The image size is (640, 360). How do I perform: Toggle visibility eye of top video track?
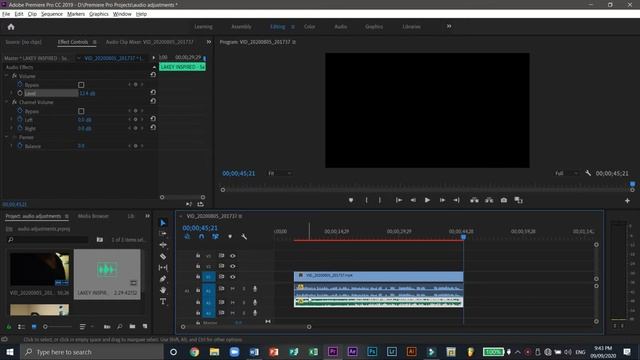pyautogui.click(x=233, y=256)
